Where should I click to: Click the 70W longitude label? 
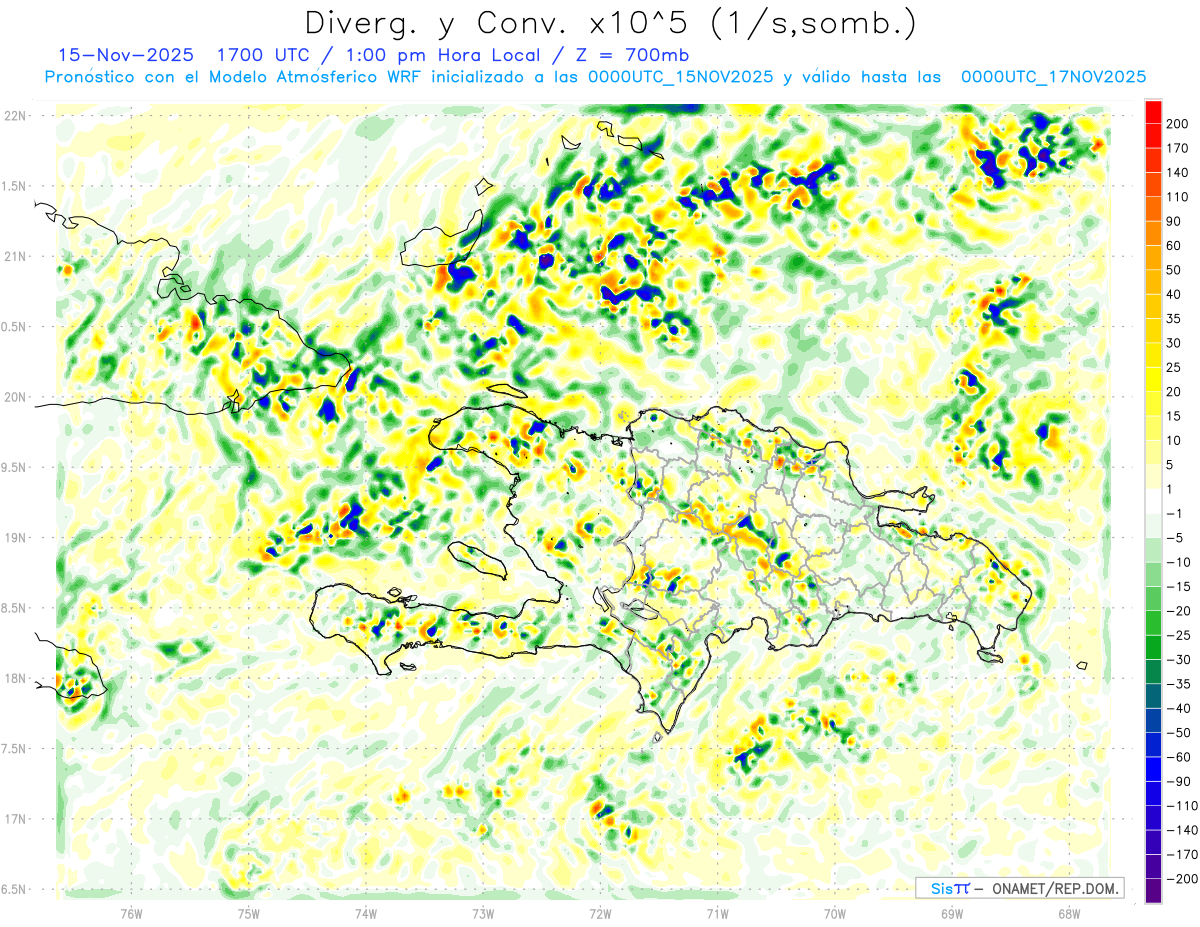(835, 912)
